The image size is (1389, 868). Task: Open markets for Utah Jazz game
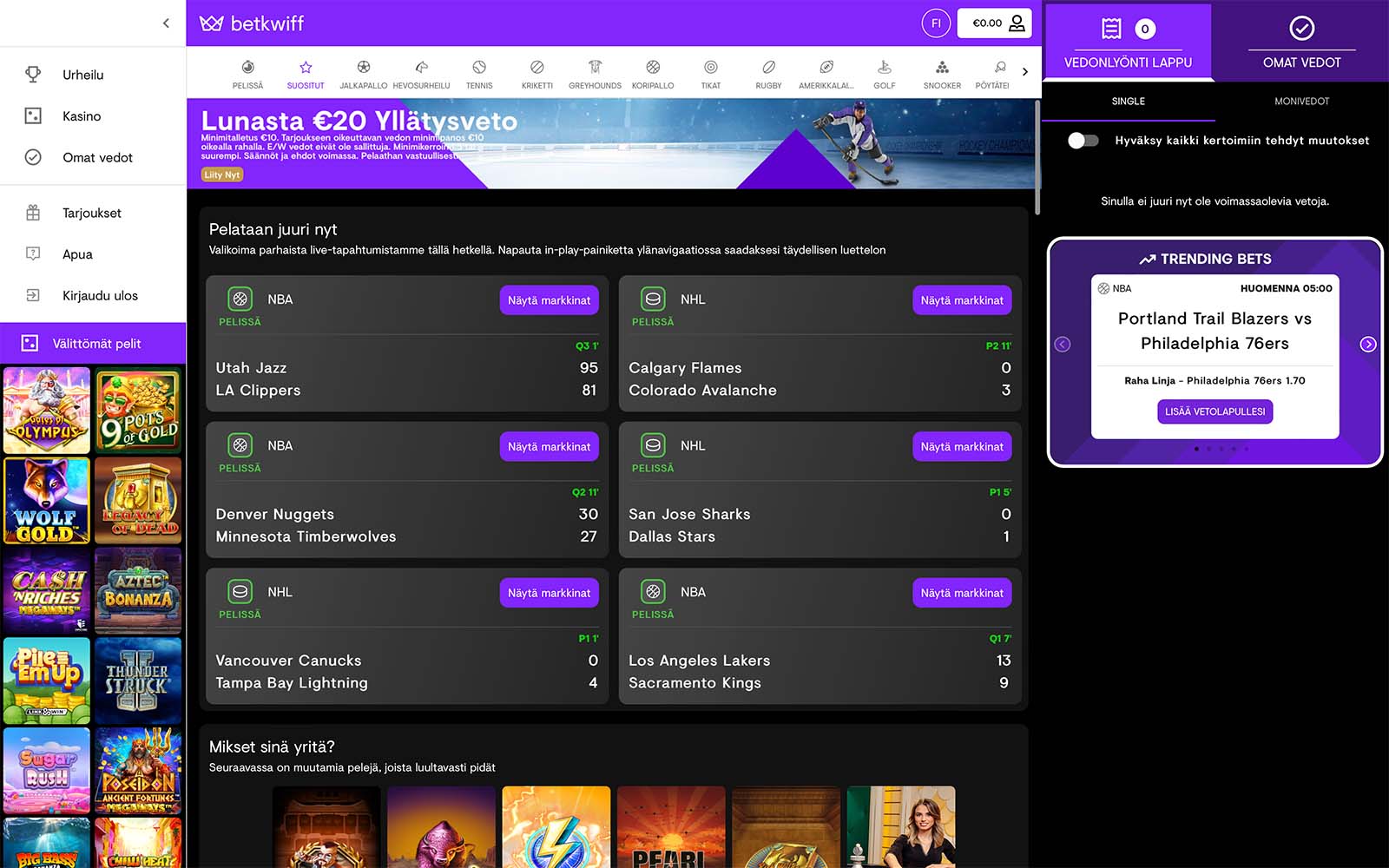click(x=549, y=300)
